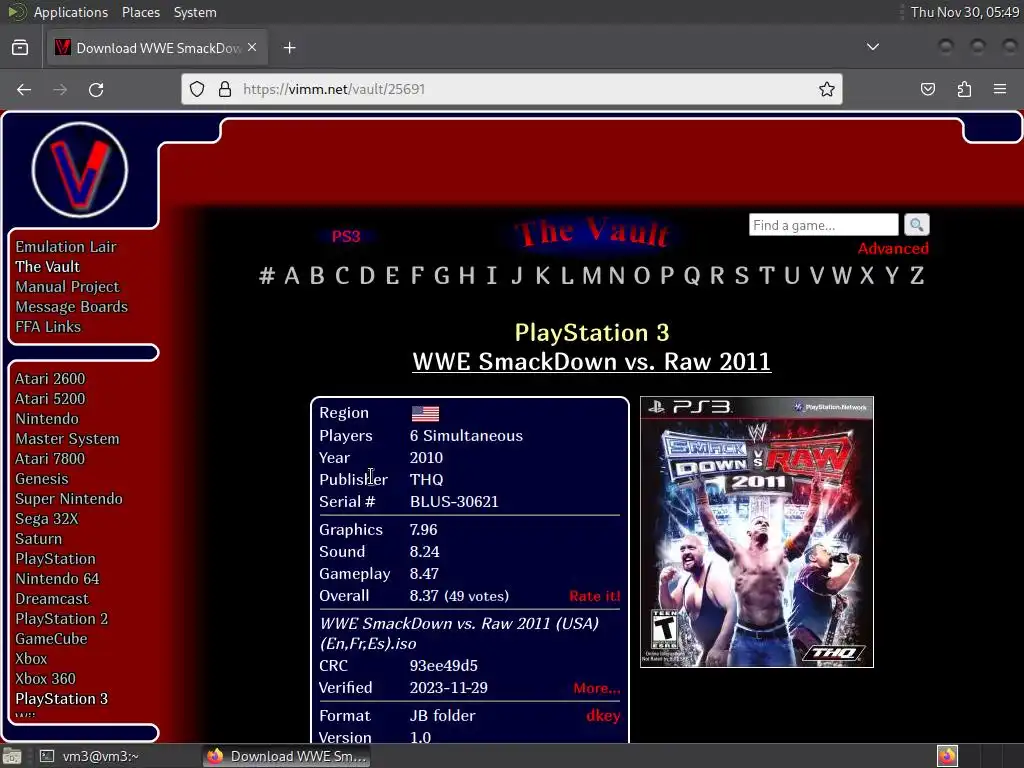Open the Message Boards link
The image size is (1024, 768).
coord(72,307)
